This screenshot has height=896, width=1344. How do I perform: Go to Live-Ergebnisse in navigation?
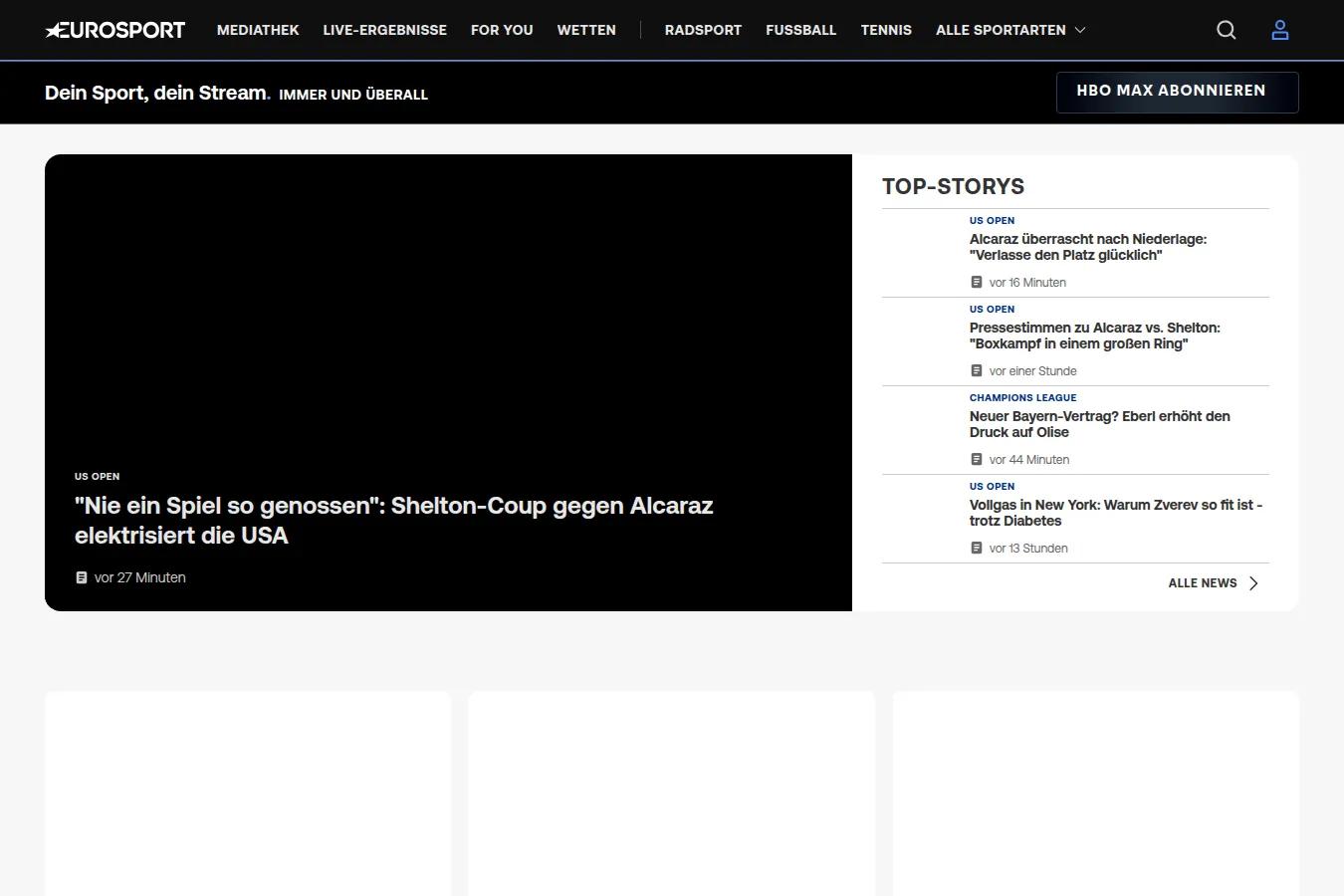point(385,30)
